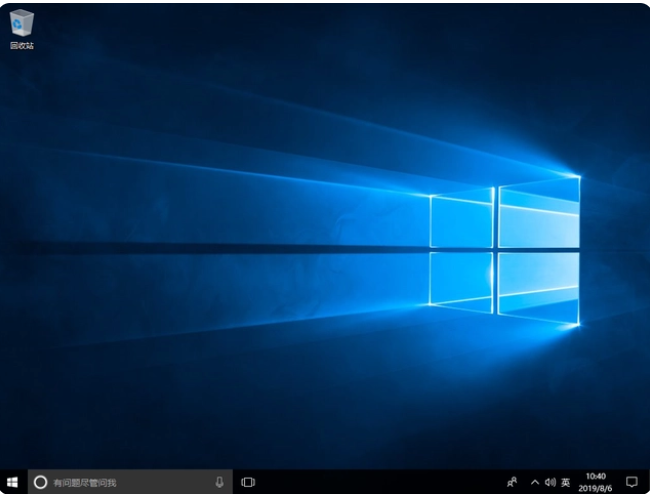Activate the microphone in the search box
650x494 pixels.
219,482
